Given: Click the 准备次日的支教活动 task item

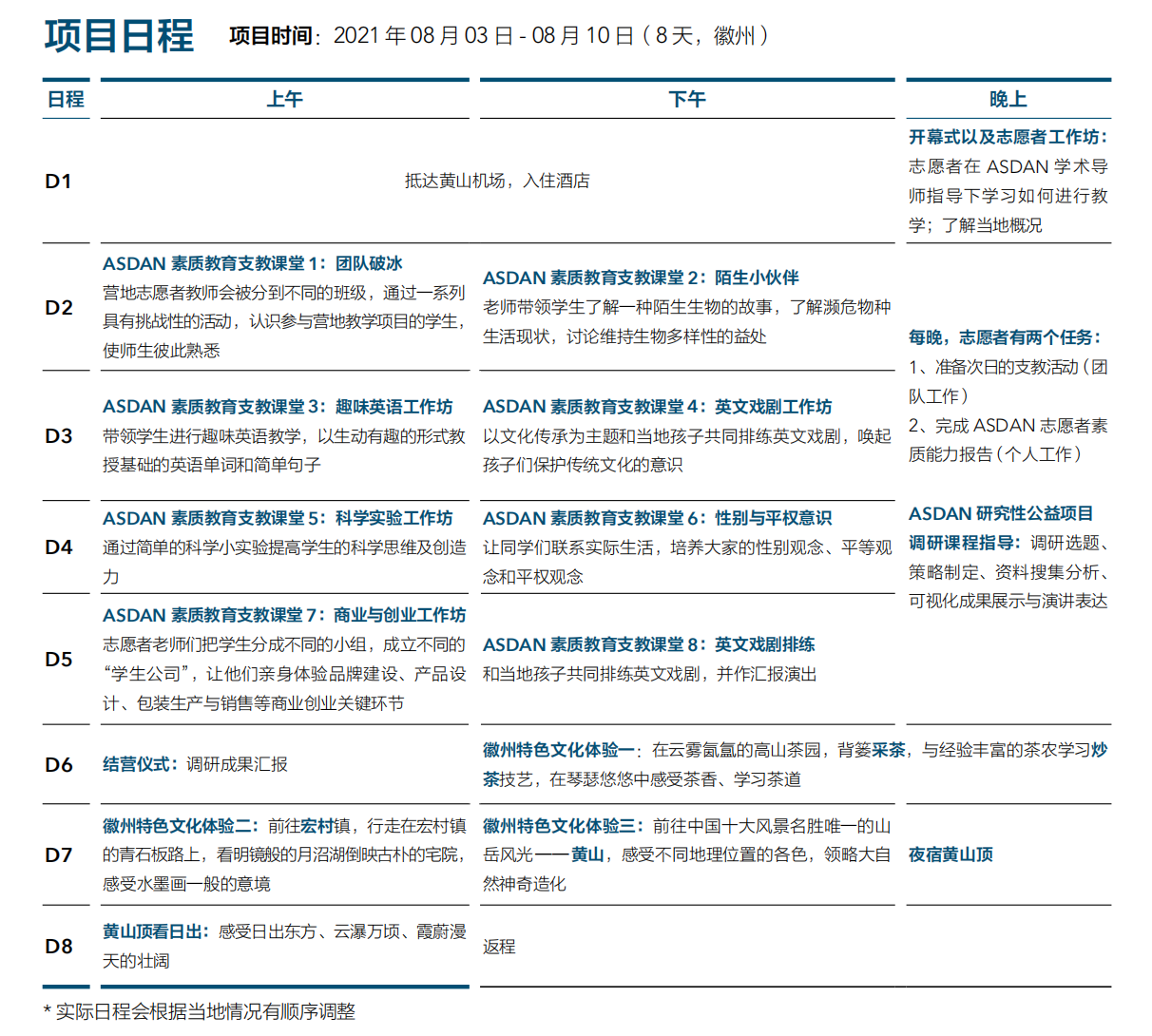Looking at the screenshot, I should coord(1008,381).
